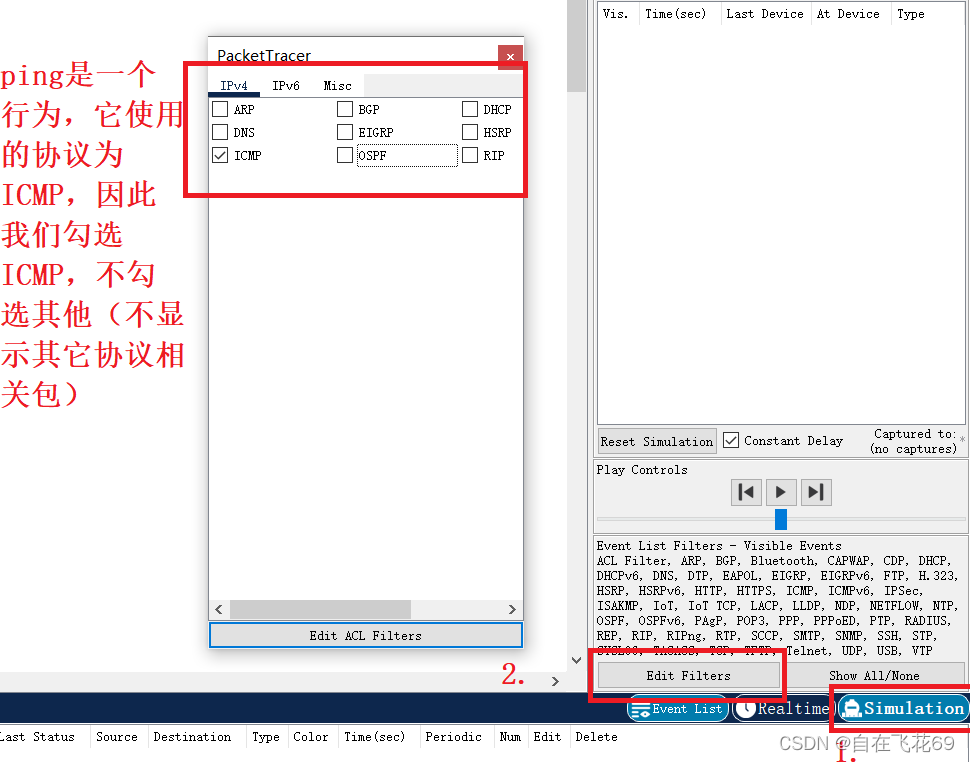Image resolution: width=970 pixels, height=762 pixels.
Task: Enable the BGP filter checkbox
Action: [345, 109]
